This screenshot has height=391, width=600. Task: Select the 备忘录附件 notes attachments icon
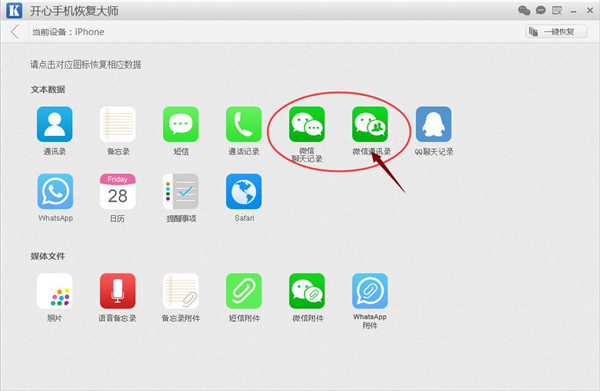181,291
